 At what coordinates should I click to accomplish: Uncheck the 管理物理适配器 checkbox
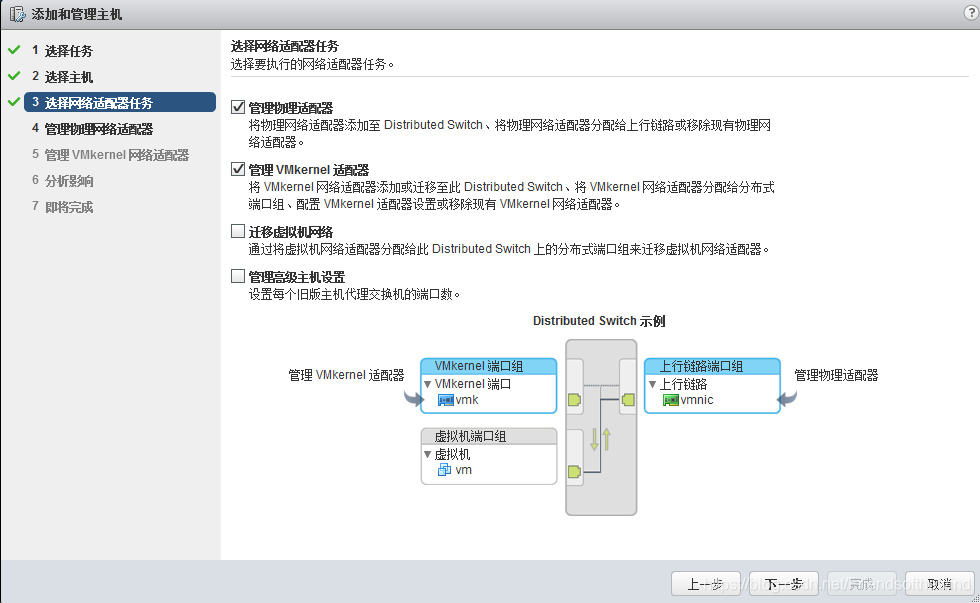tap(238, 107)
